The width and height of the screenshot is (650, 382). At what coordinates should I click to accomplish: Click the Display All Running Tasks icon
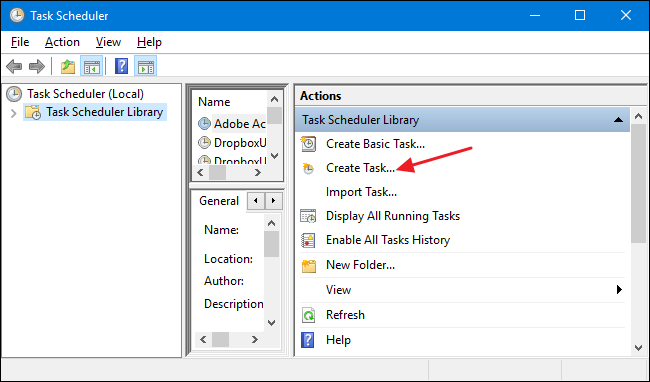point(308,216)
